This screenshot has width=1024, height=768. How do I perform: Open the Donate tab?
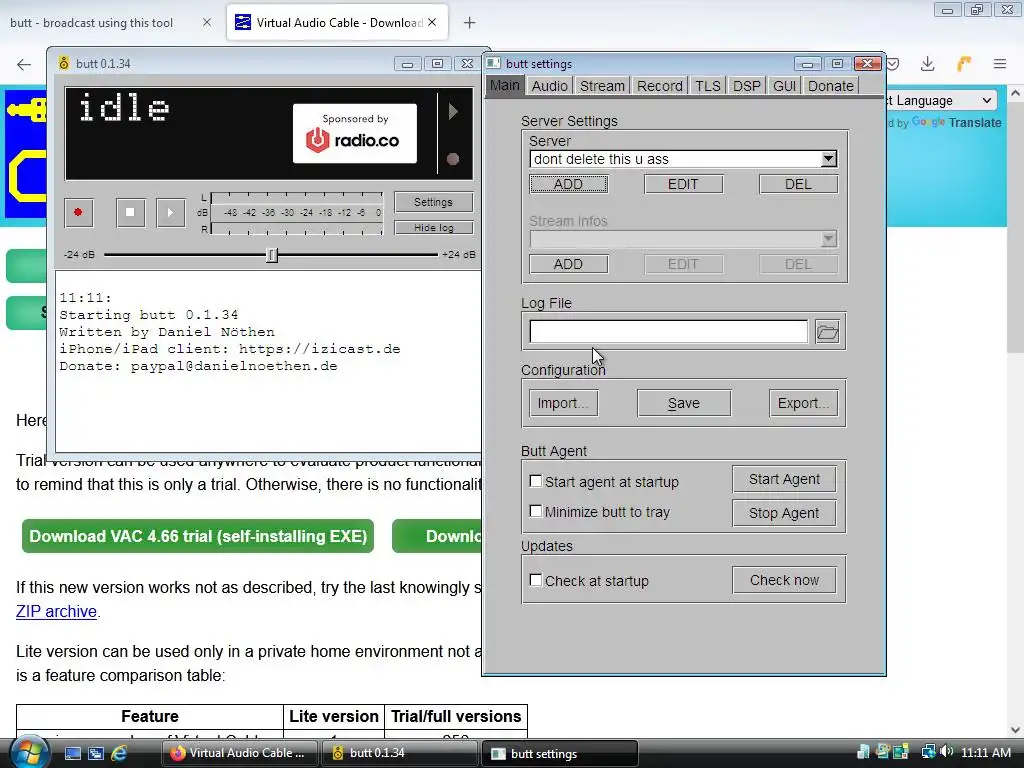point(831,86)
